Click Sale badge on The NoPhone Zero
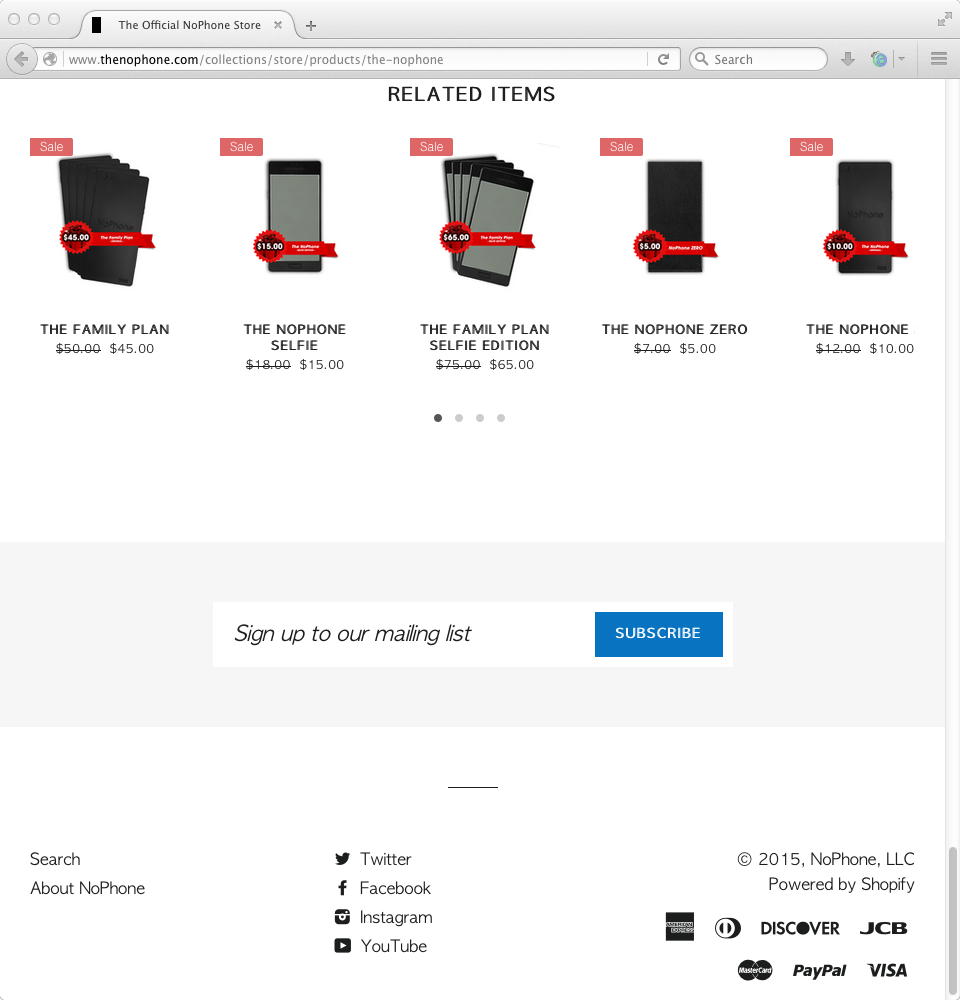 click(621, 147)
